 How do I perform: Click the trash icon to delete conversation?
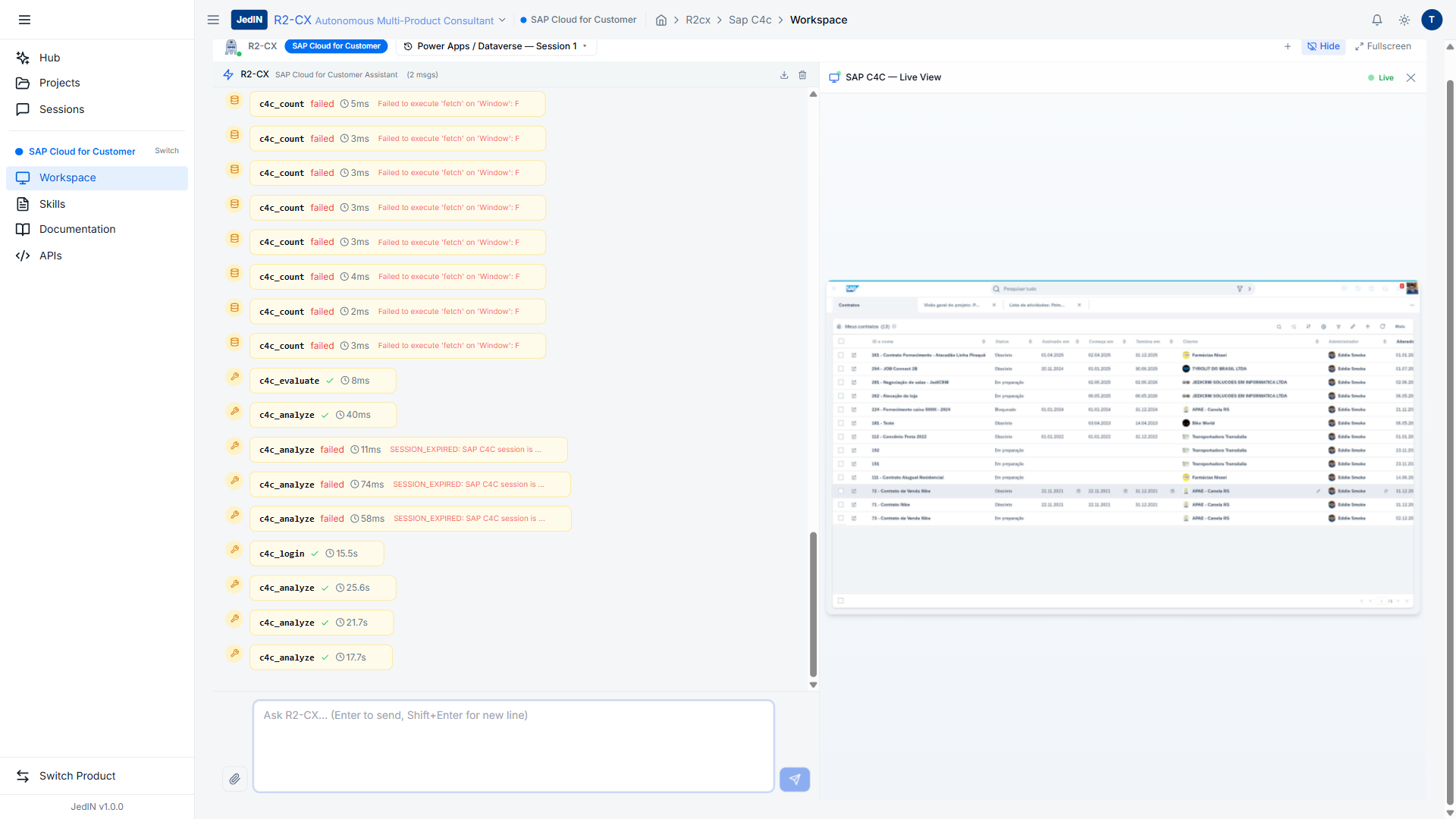pyautogui.click(x=802, y=75)
